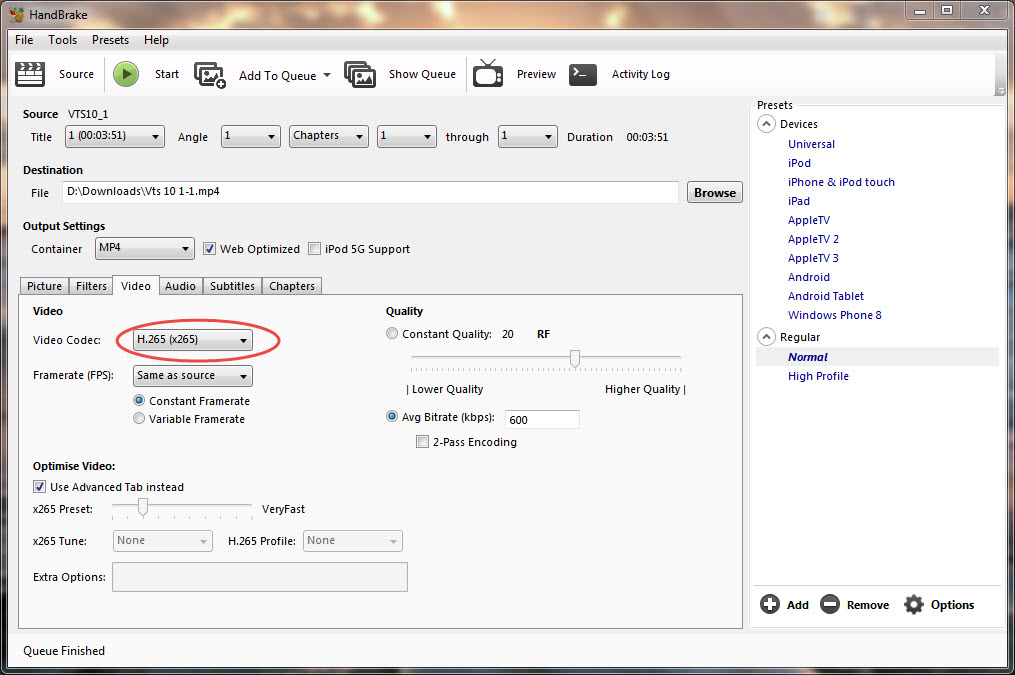This screenshot has height=675, width=1015.
Task: Uncheck Web Optimized checkbox
Action: pyautogui.click(x=209, y=249)
